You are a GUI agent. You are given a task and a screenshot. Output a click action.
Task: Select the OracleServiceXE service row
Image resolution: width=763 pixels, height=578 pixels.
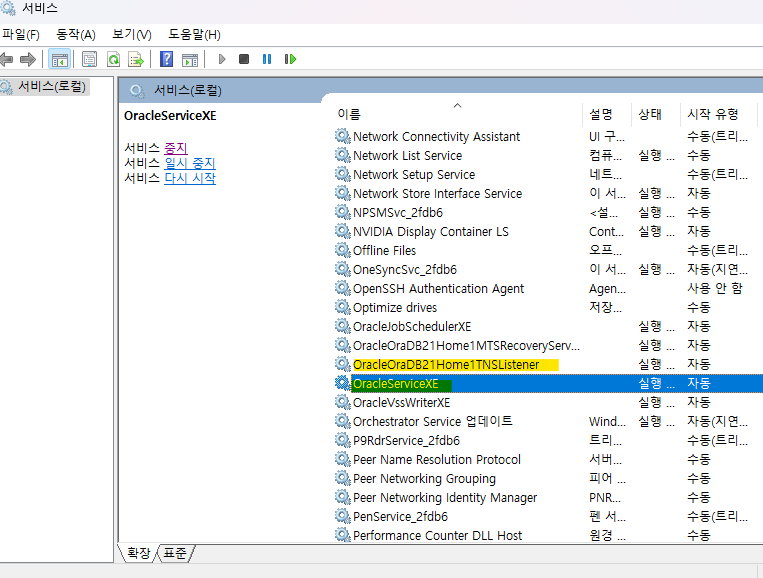coord(548,383)
